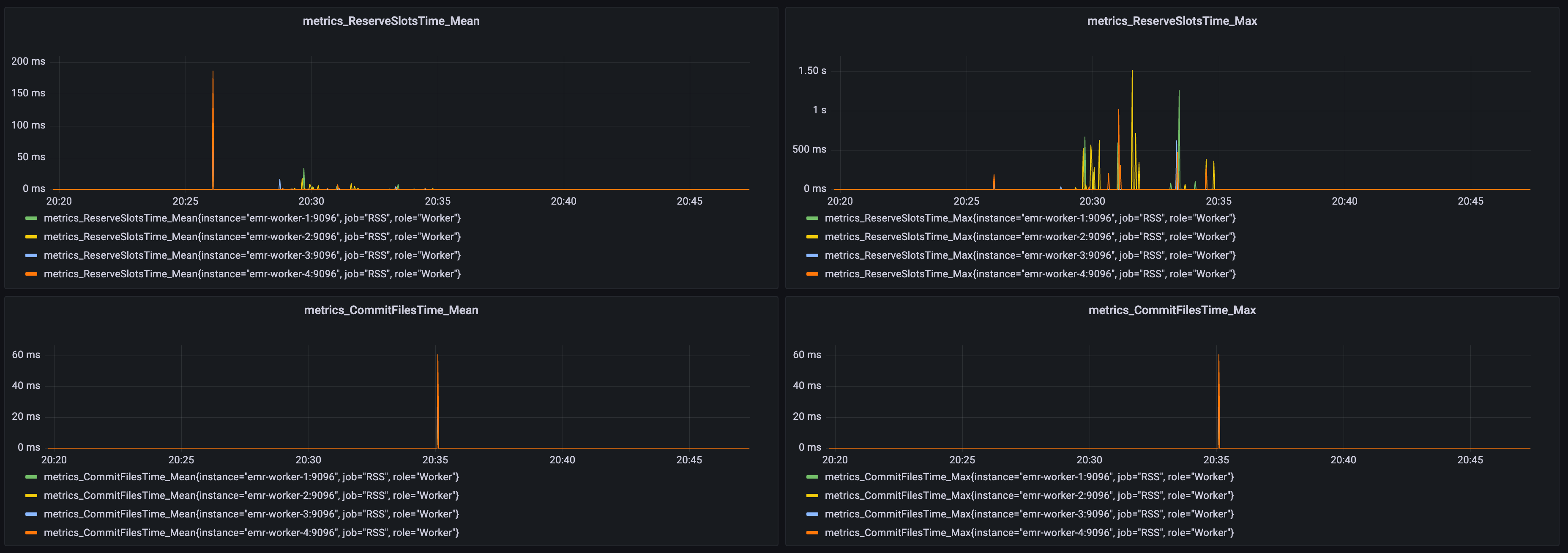Screen dimensions: 1568x553
Task: Toggle emr-worker-1 series in ReserveSlotsTime_Mean legend
Action: coord(252,218)
